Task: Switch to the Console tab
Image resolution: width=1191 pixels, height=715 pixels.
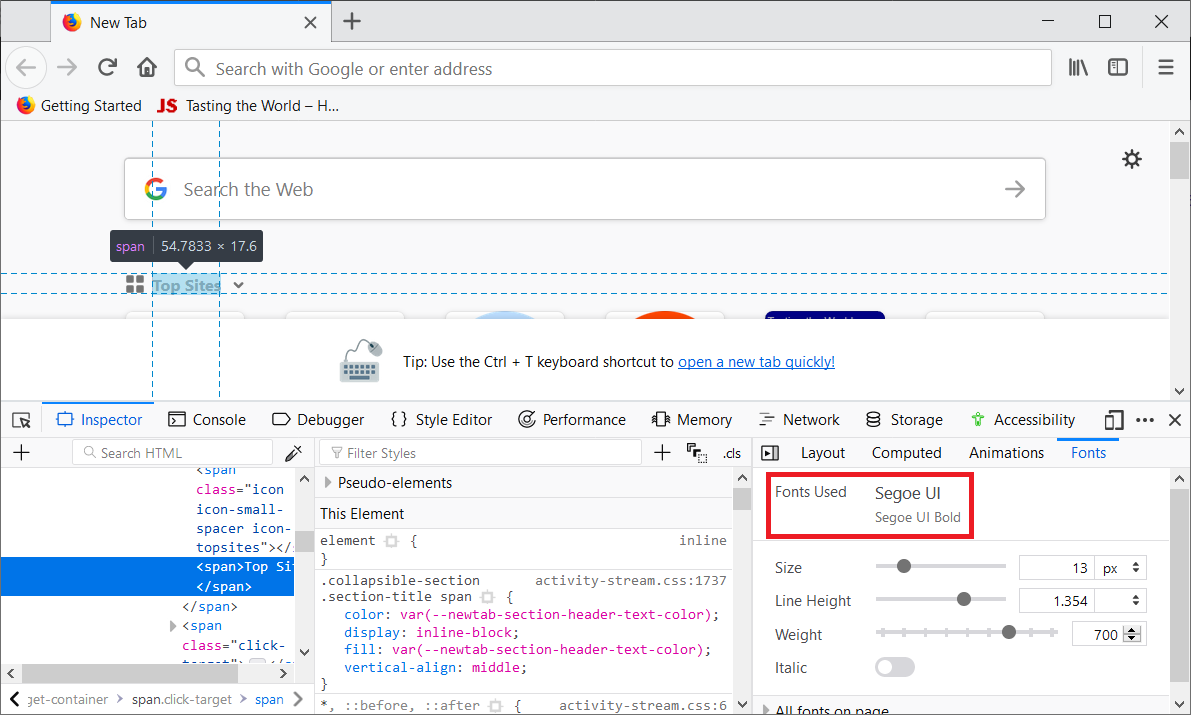Action: [x=207, y=420]
